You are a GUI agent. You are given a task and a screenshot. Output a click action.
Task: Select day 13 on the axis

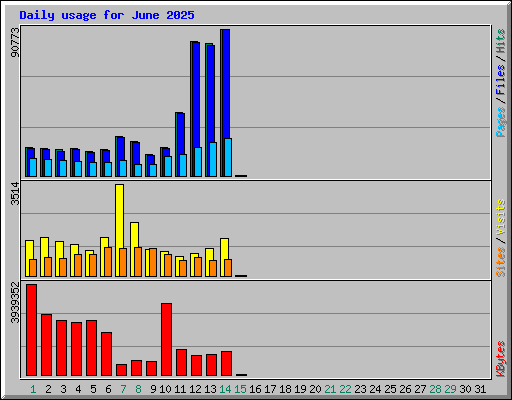point(210,389)
